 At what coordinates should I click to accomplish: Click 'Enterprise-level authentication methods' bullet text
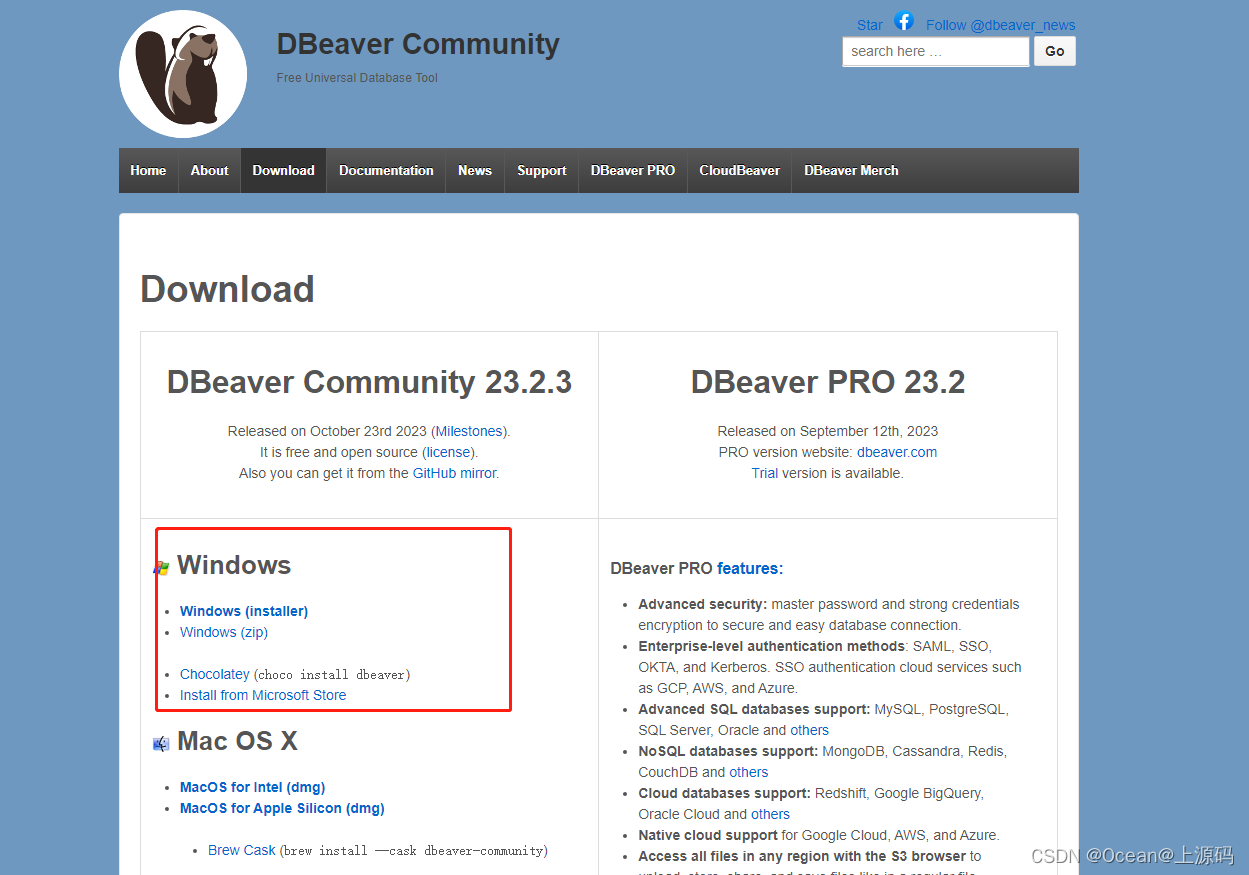click(772, 646)
